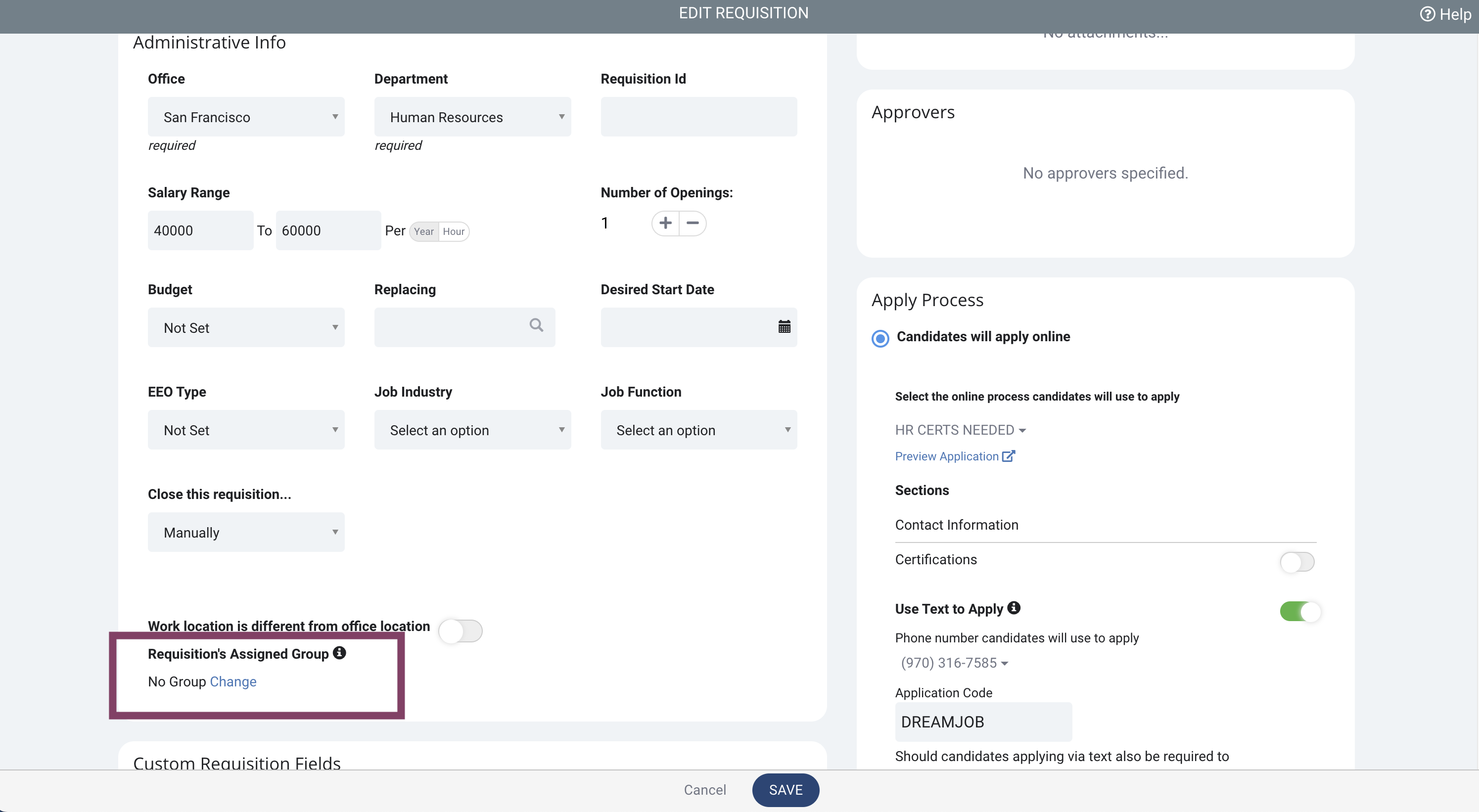Select Hour for salary period
The height and width of the screenshot is (812, 1479).
click(454, 231)
